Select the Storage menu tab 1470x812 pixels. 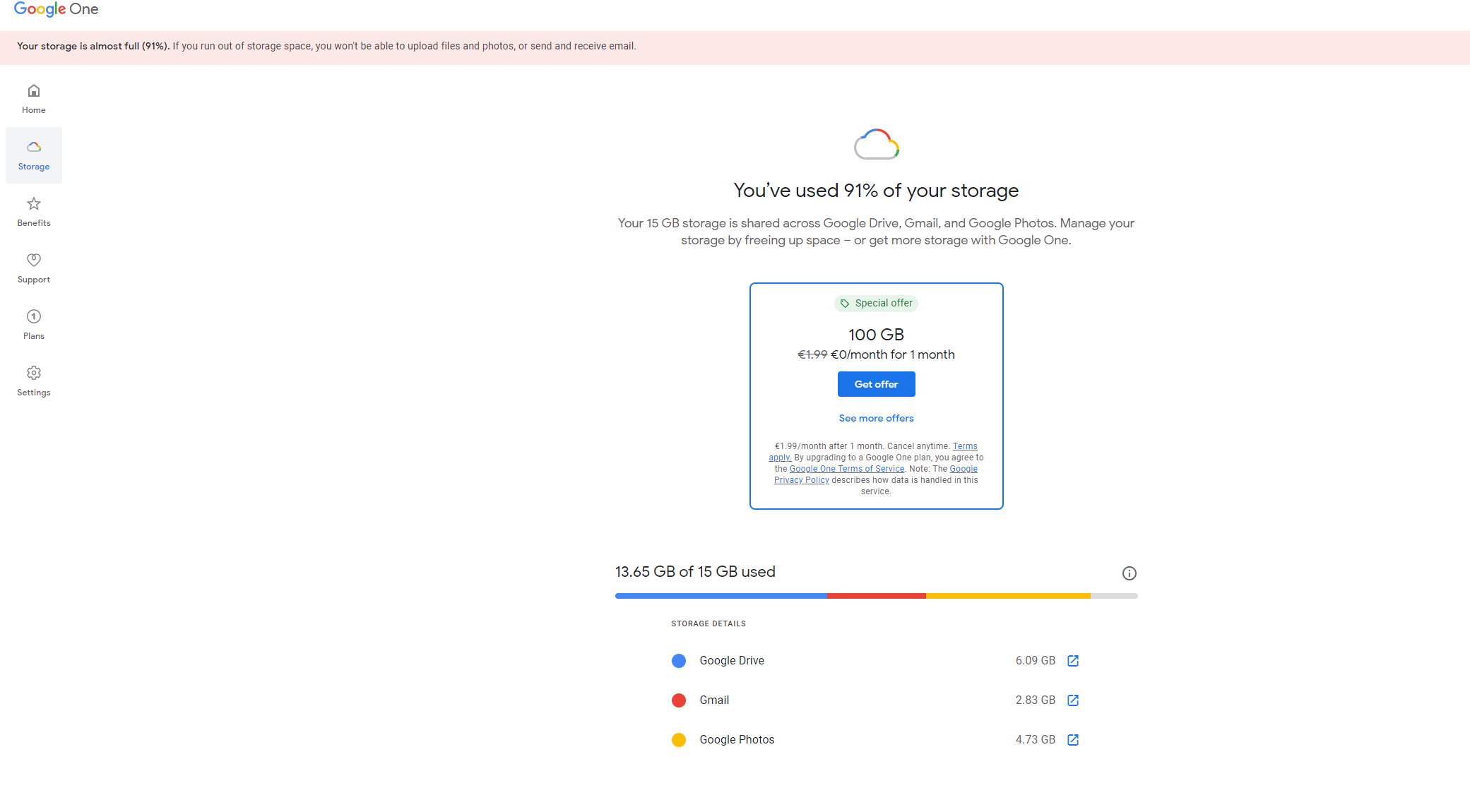33,155
